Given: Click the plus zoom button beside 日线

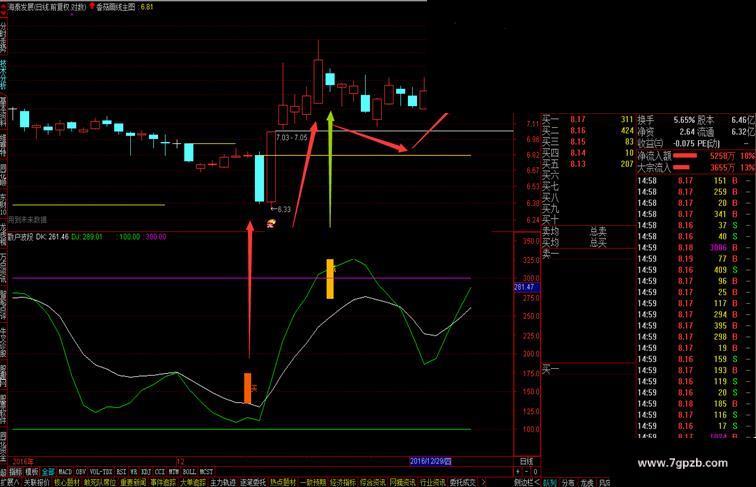Looking at the screenshot, I should [518, 472].
